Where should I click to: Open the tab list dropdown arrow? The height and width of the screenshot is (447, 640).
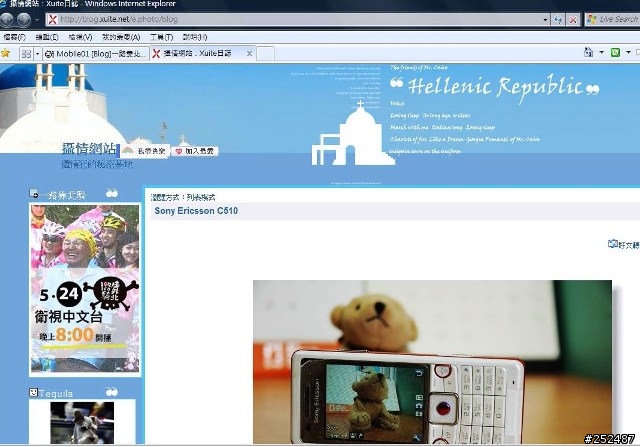[38, 54]
